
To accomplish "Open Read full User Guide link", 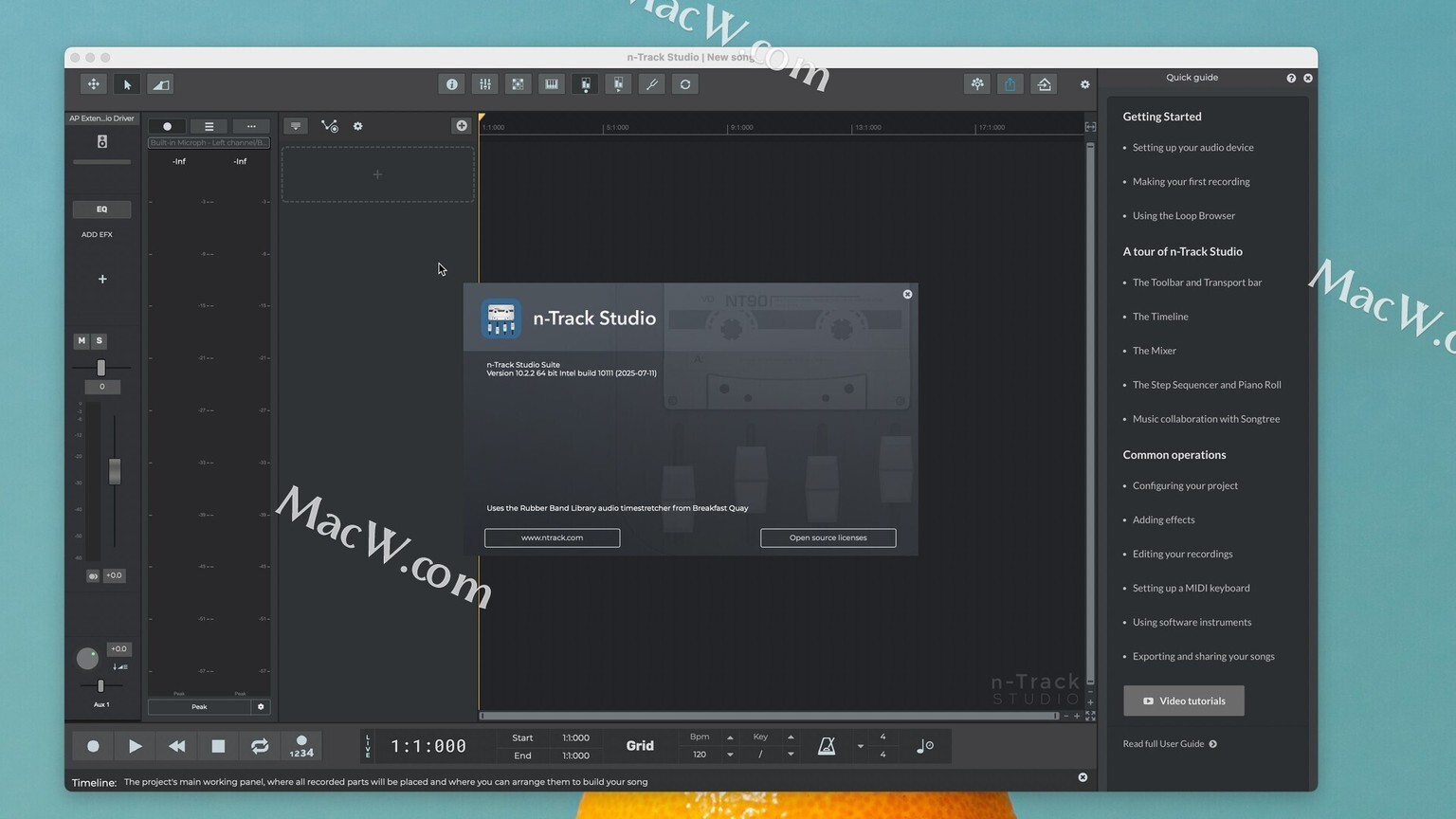I will [1170, 744].
